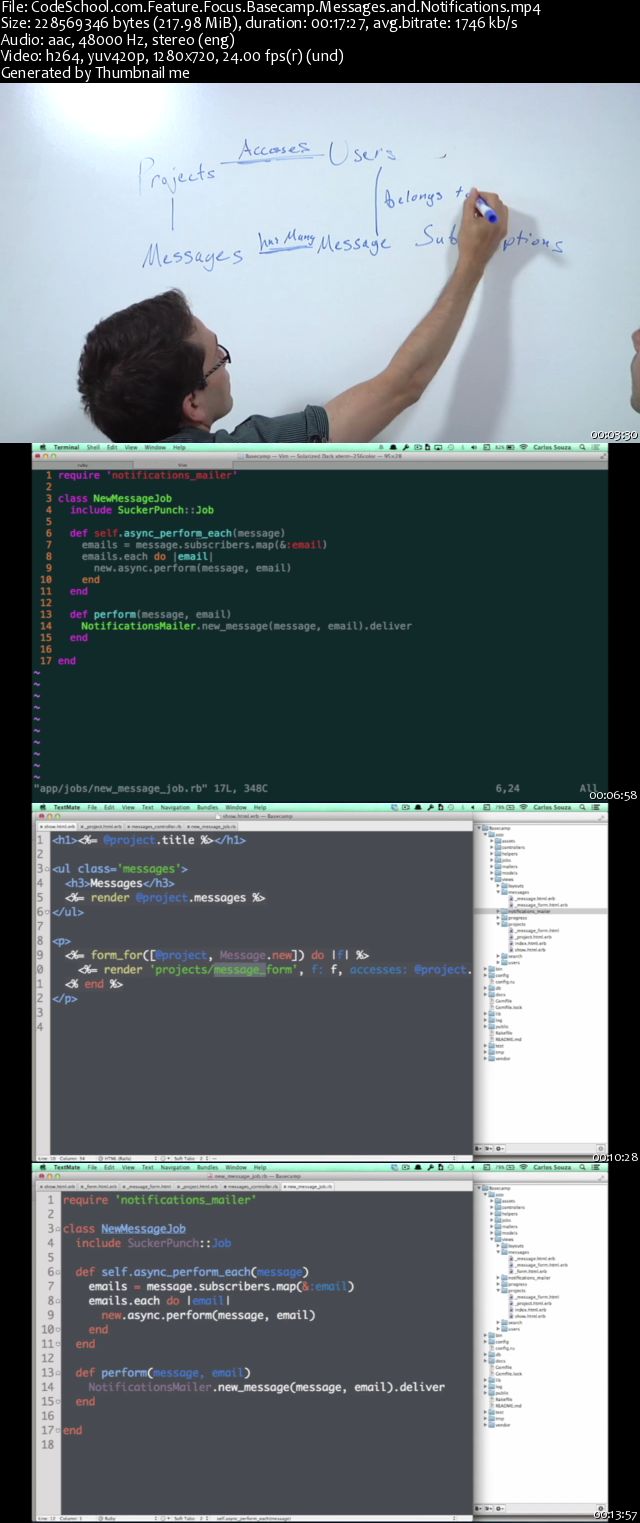Click the Vim code frame stamped 00:06:58

tap(320, 622)
